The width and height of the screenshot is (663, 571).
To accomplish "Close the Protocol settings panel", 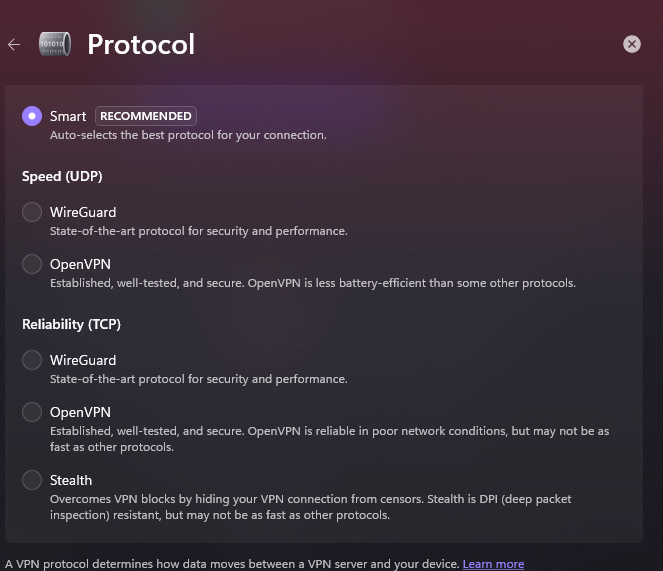I will 632,44.
